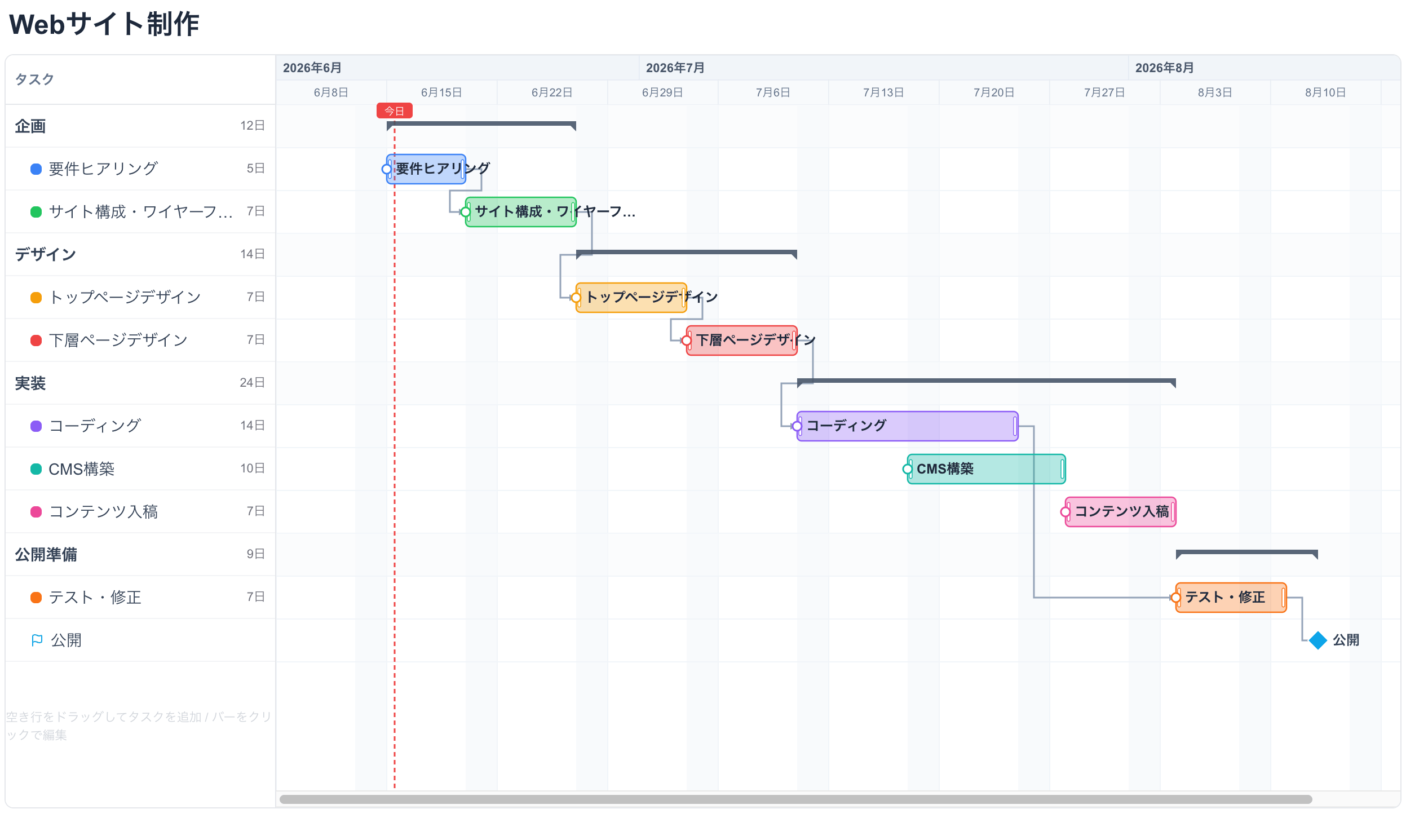Click the start circle handle of 下層ページデザイン bar

point(686,340)
